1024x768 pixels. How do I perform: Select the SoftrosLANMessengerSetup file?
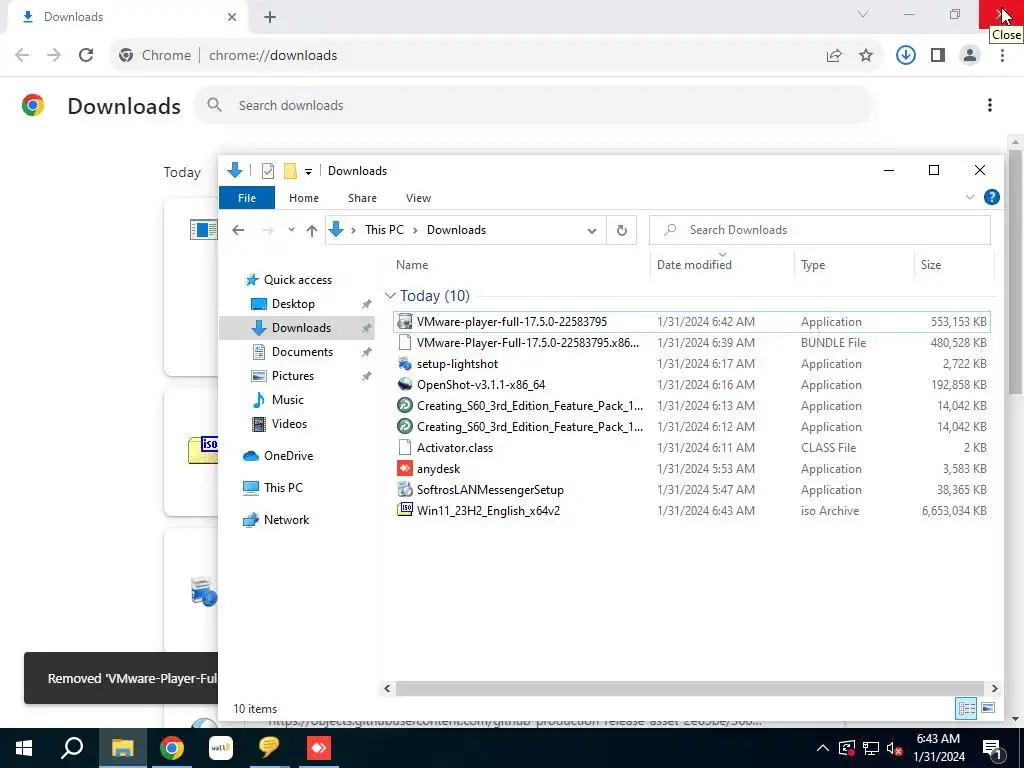(692, 490)
